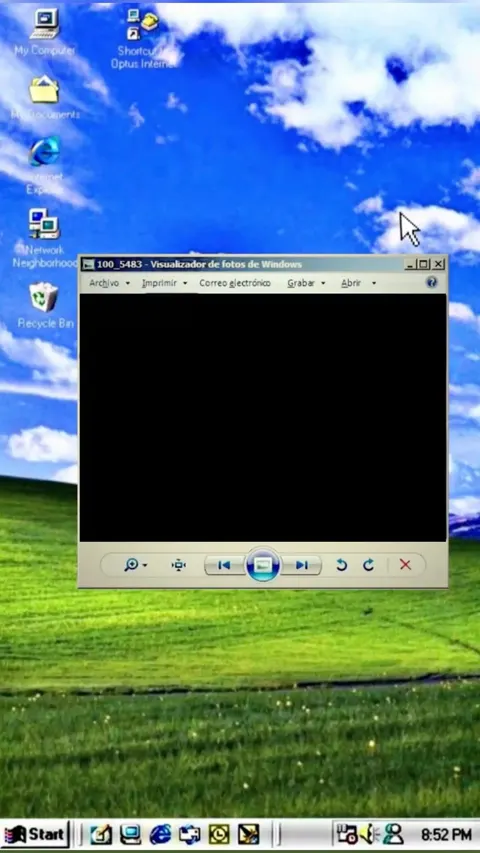Click the Show Desktop quick launch icon
Screen dimensions: 480x853
click(x=131, y=835)
